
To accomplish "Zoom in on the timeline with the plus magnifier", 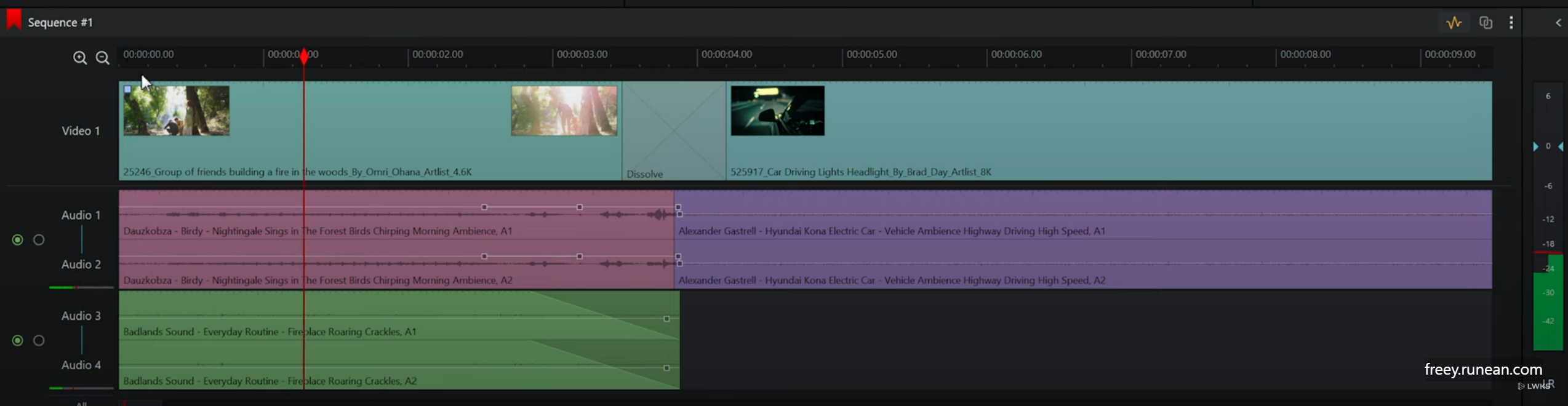I will point(80,58).
